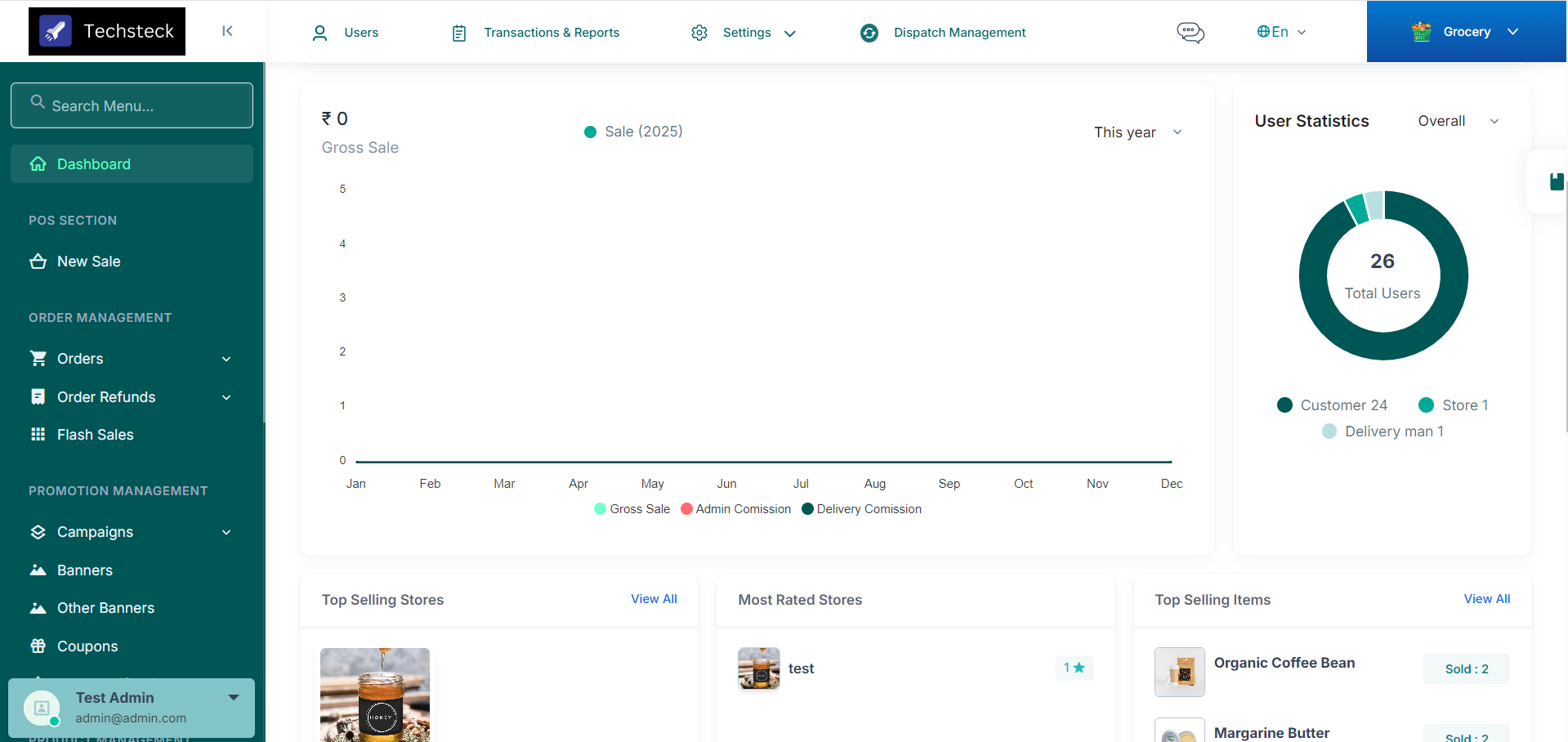Open the Overall user statistics dropdown
Image resolution: width=1568 pixels, height=742 pixels.
tap(1458, 121)
